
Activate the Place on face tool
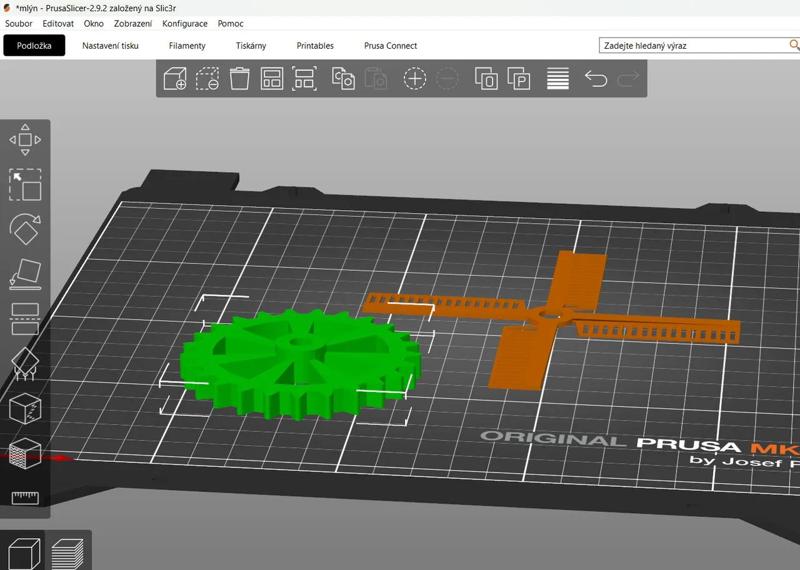coord(25,273)
